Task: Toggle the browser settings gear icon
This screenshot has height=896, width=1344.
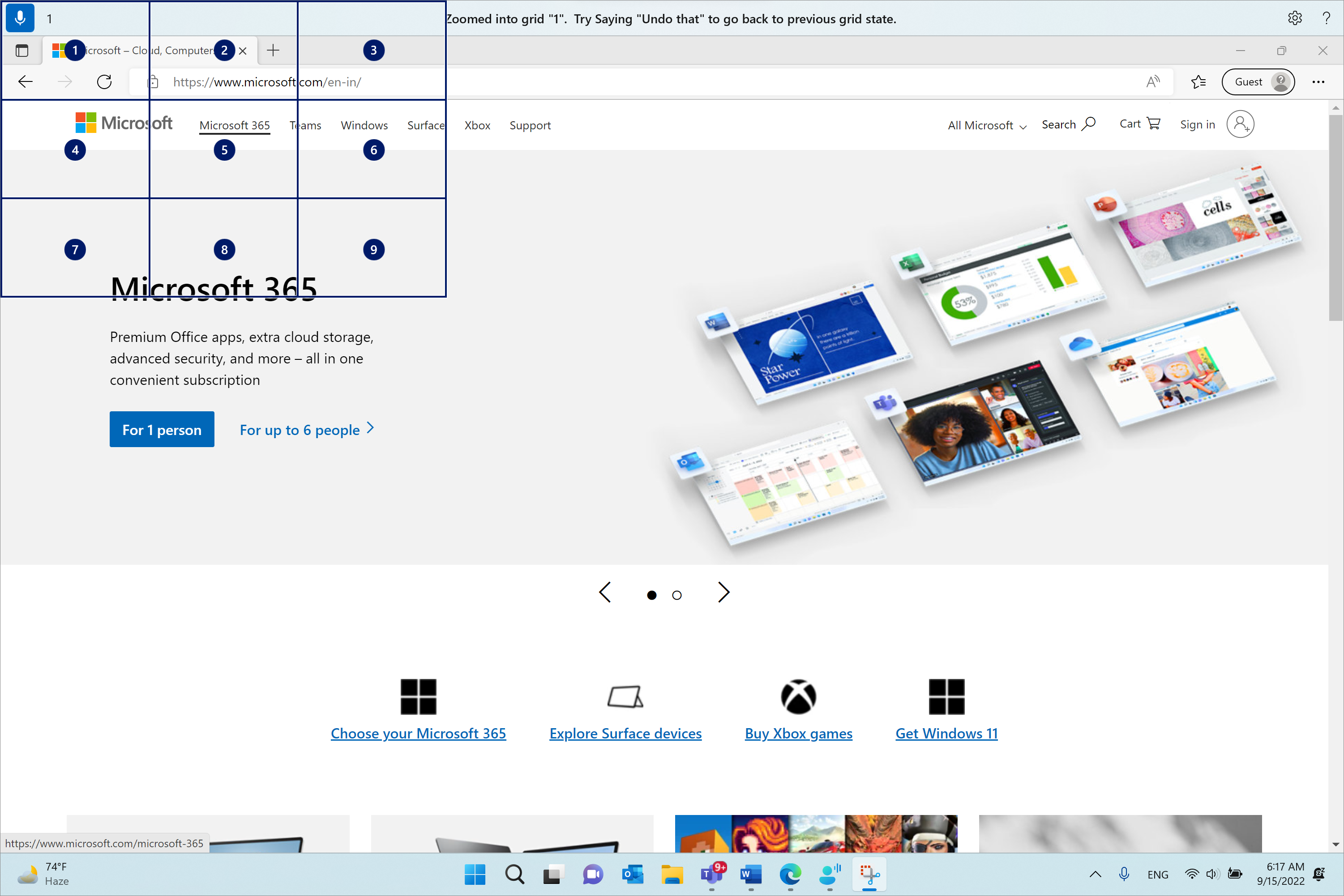Action: click(1296, 17)
